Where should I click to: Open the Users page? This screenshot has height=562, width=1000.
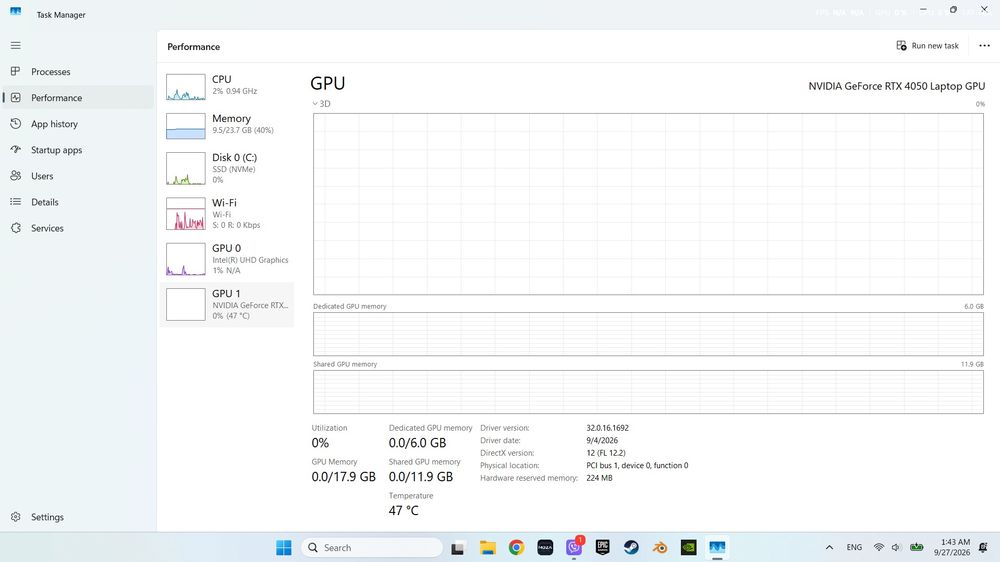pyautogui.click(x=78, y=176)
